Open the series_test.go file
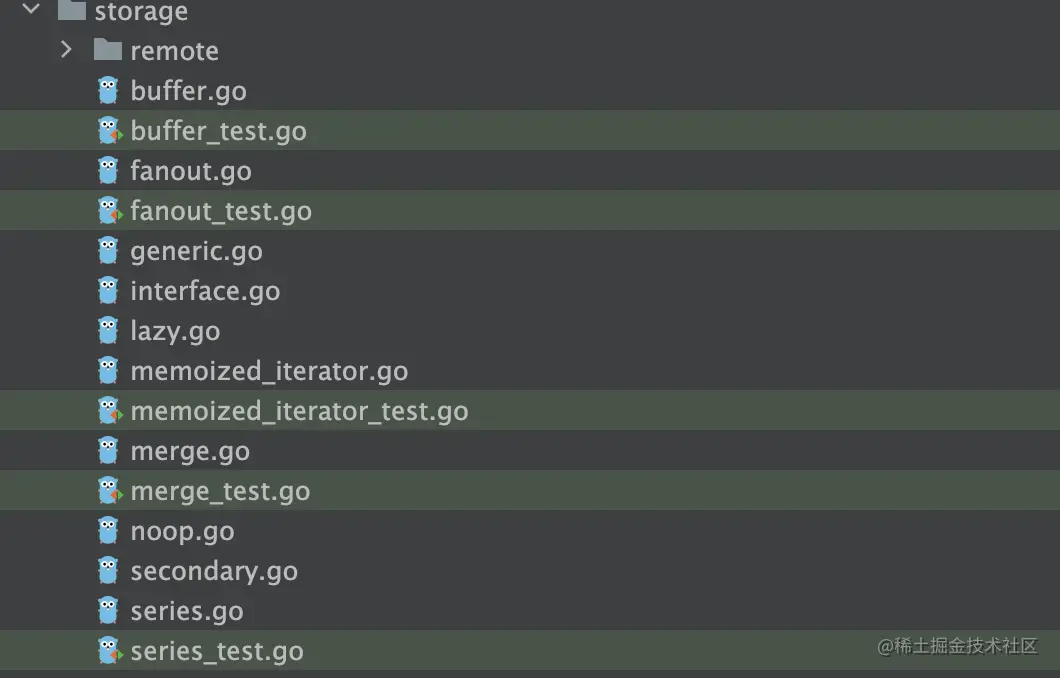 [217, 651]
